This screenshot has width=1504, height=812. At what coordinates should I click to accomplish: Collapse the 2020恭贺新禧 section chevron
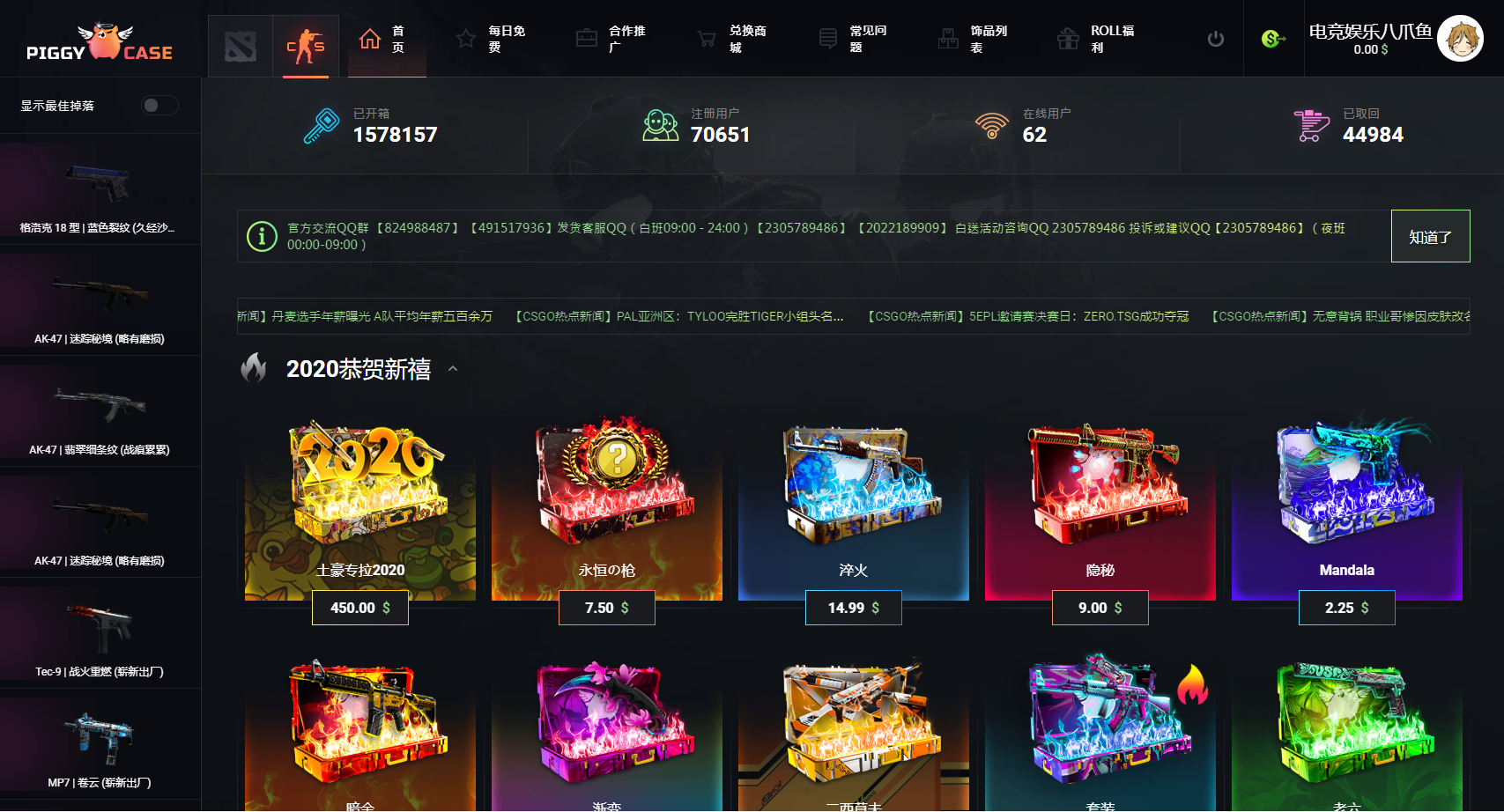tap(453, 369)
